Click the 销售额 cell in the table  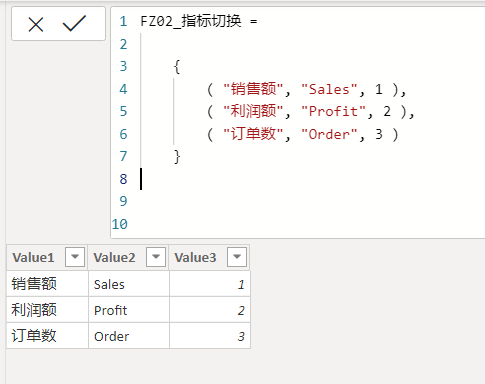[x=47, y=284]
